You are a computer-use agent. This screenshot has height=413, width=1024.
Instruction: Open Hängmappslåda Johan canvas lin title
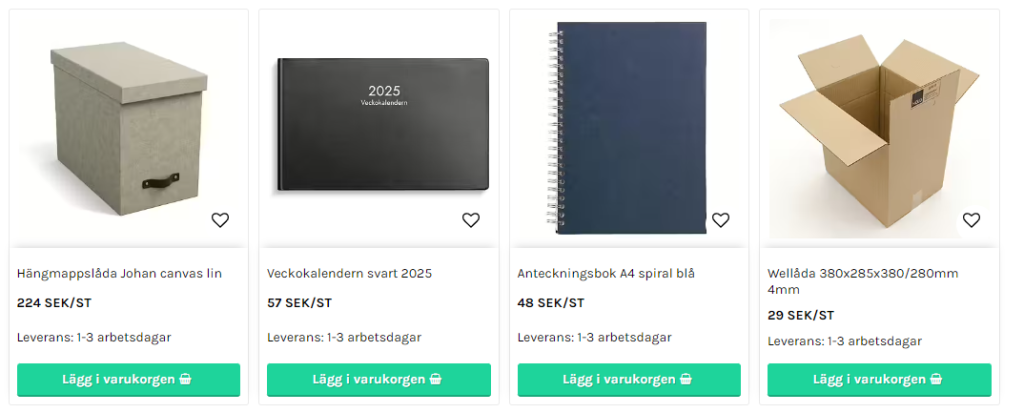(x=120, y=274)
